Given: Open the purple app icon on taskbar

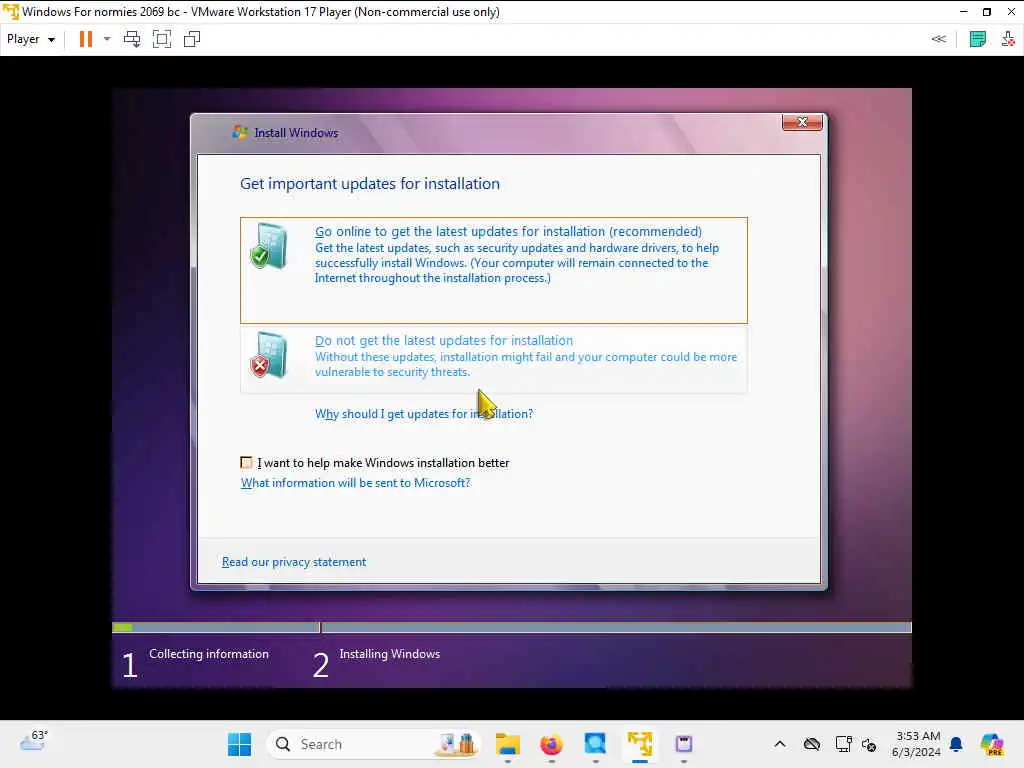Looking at the screenshot, I should tap(684, 744).
